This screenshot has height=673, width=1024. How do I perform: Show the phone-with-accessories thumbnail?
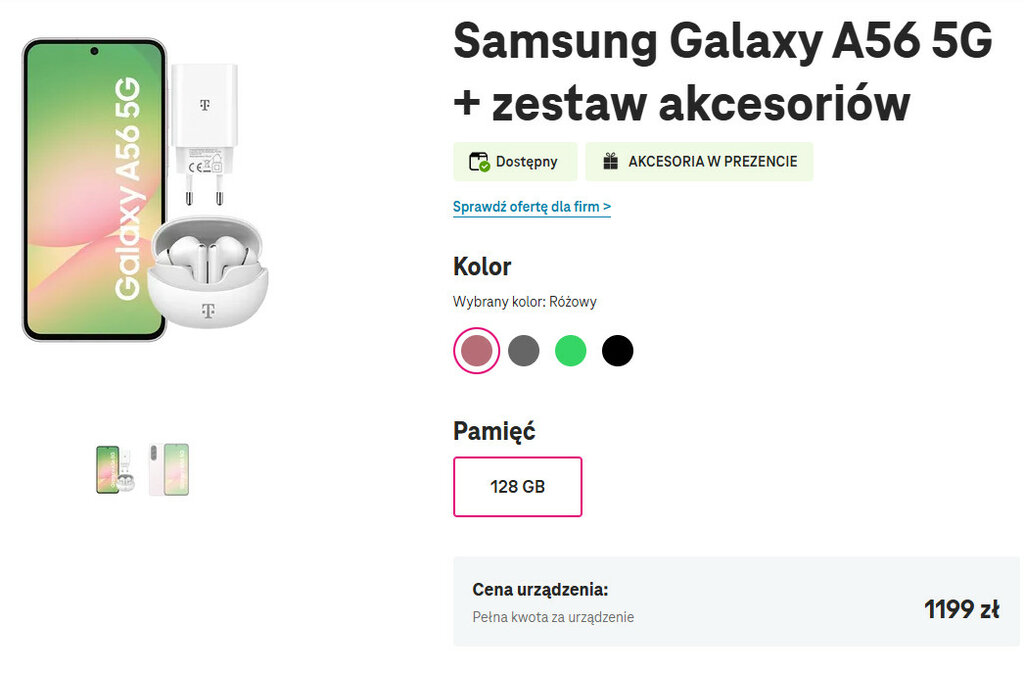(x=115, y=470)
